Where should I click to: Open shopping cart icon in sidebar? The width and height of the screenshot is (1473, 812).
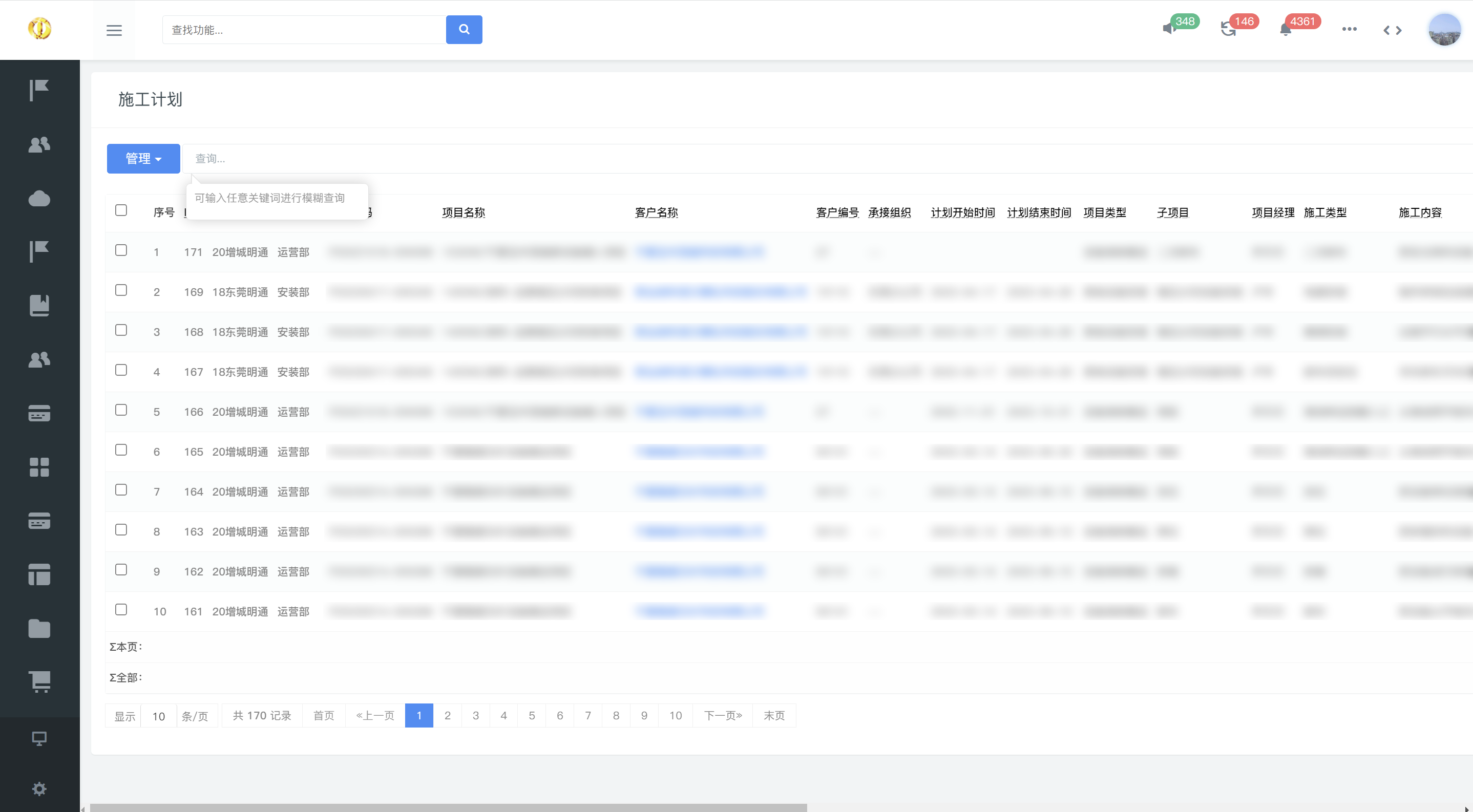tap(39, 681)
